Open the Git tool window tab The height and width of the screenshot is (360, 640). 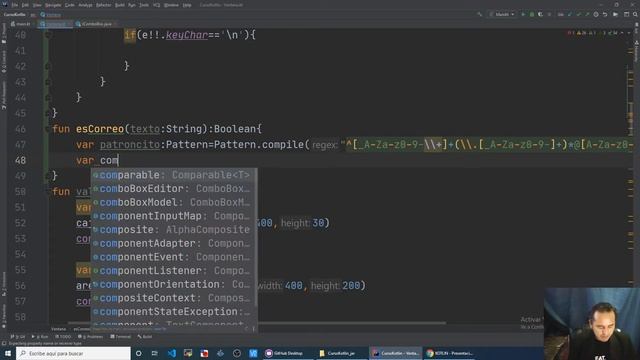tap(18, 337)
